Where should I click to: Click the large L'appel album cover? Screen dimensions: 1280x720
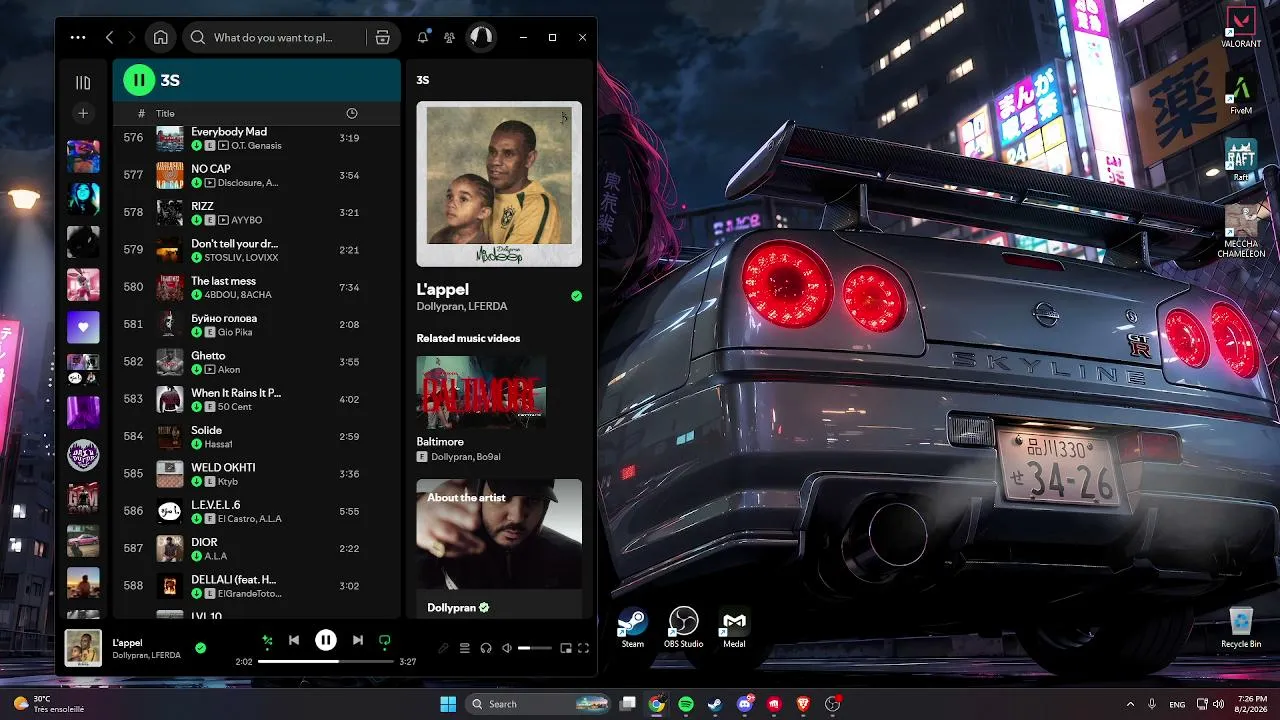coord(499,184)
